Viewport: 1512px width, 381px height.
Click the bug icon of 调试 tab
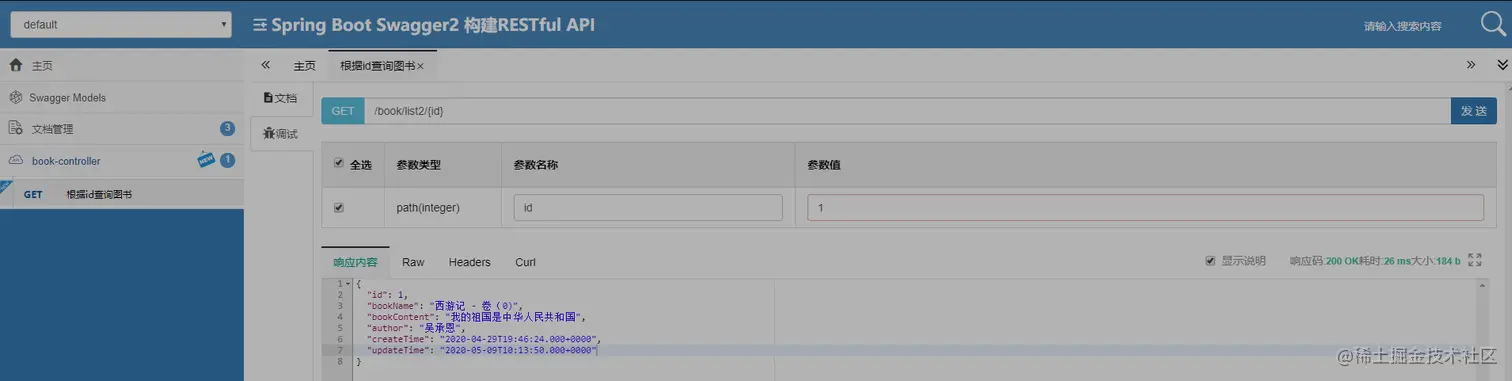point(268,133)
